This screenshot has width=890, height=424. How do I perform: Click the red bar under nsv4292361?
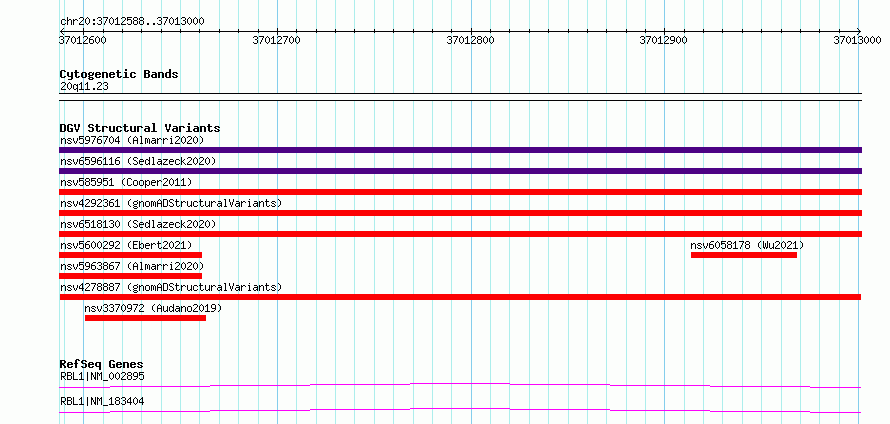coord(460,213)
